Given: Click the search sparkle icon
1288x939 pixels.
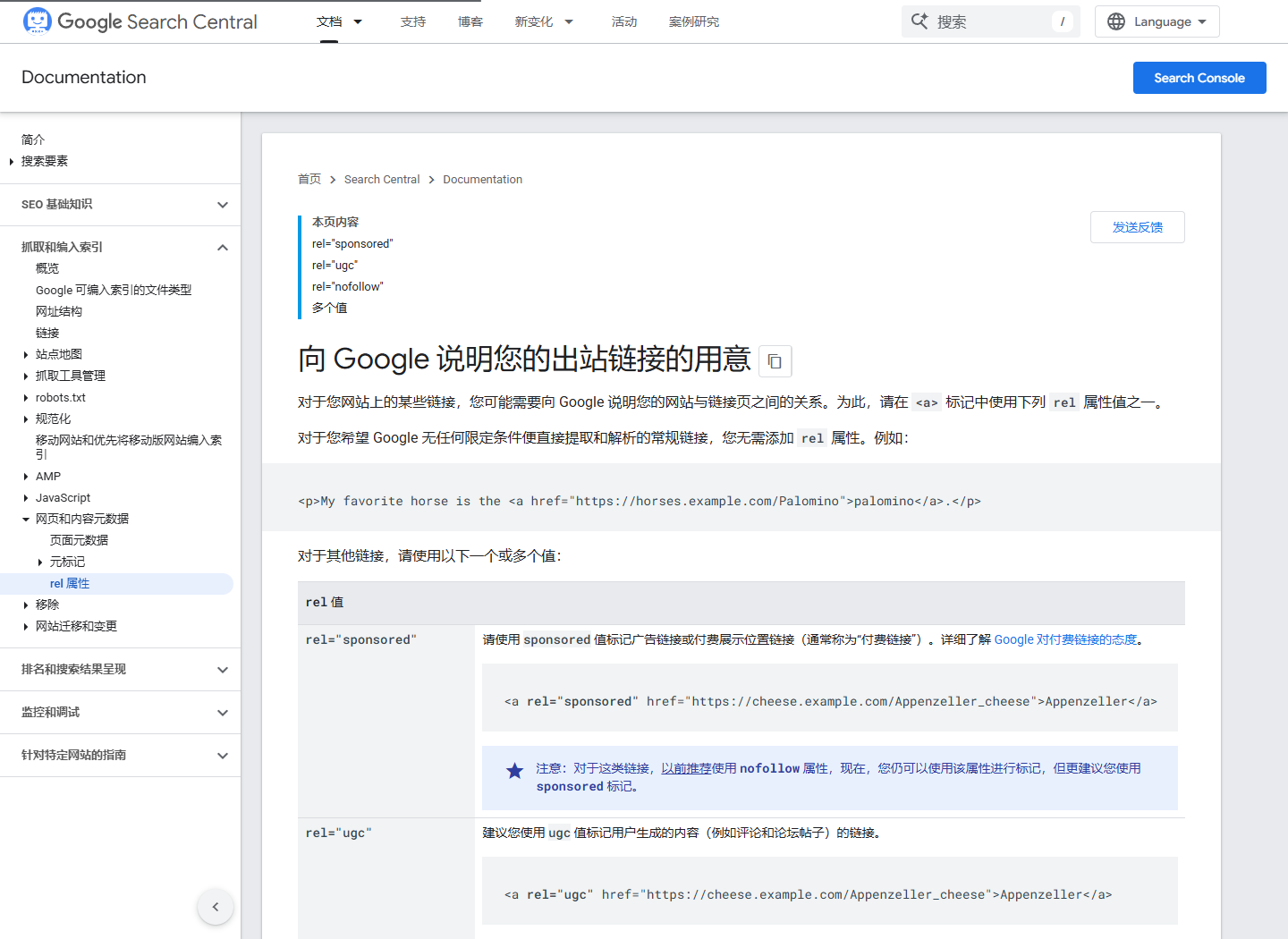Looking at the screenshot, I should (919, 21).
